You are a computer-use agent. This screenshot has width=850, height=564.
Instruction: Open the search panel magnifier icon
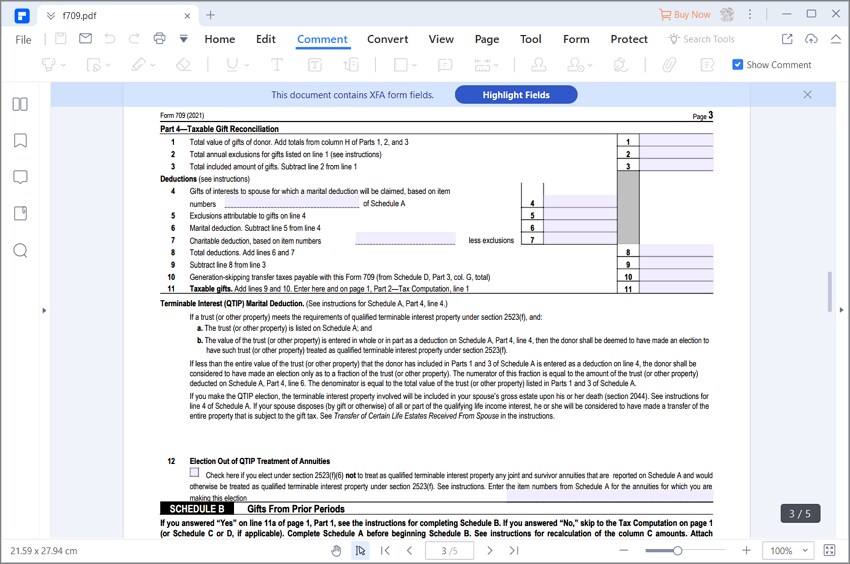20,251
